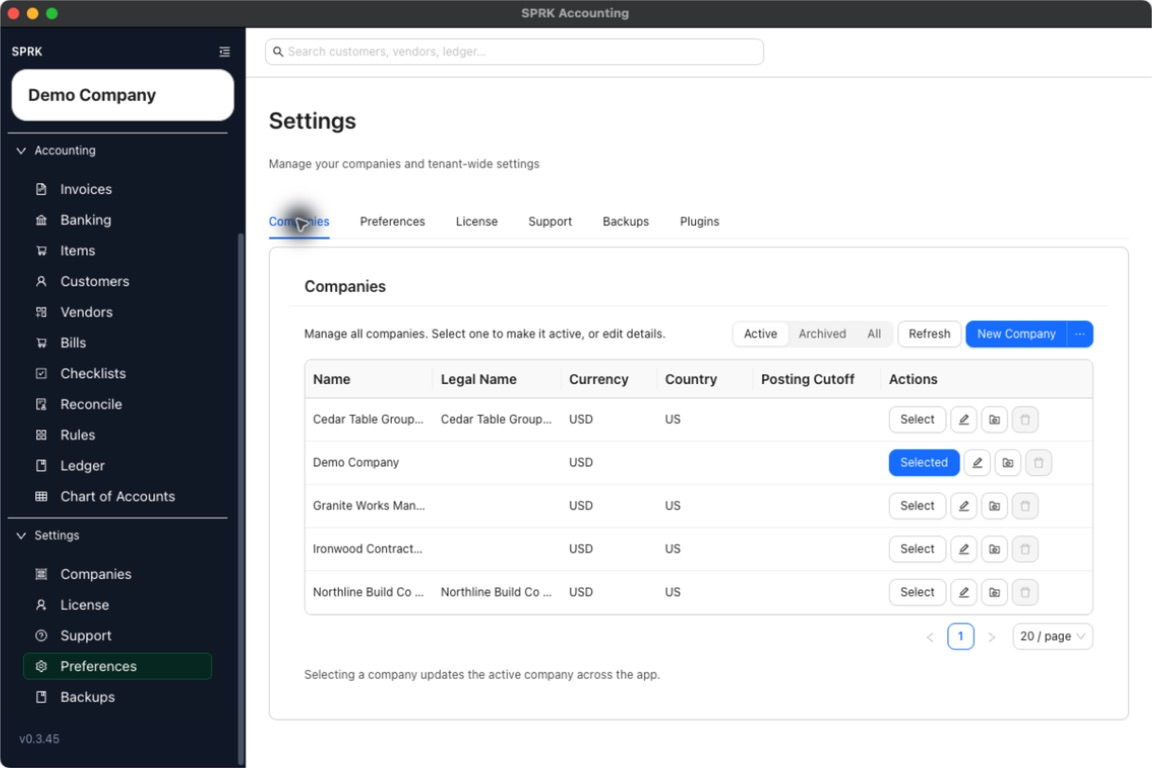Edit the Ironwood Contract company
This screenshot has width=1152, height=768.
(x=963, y=549)
